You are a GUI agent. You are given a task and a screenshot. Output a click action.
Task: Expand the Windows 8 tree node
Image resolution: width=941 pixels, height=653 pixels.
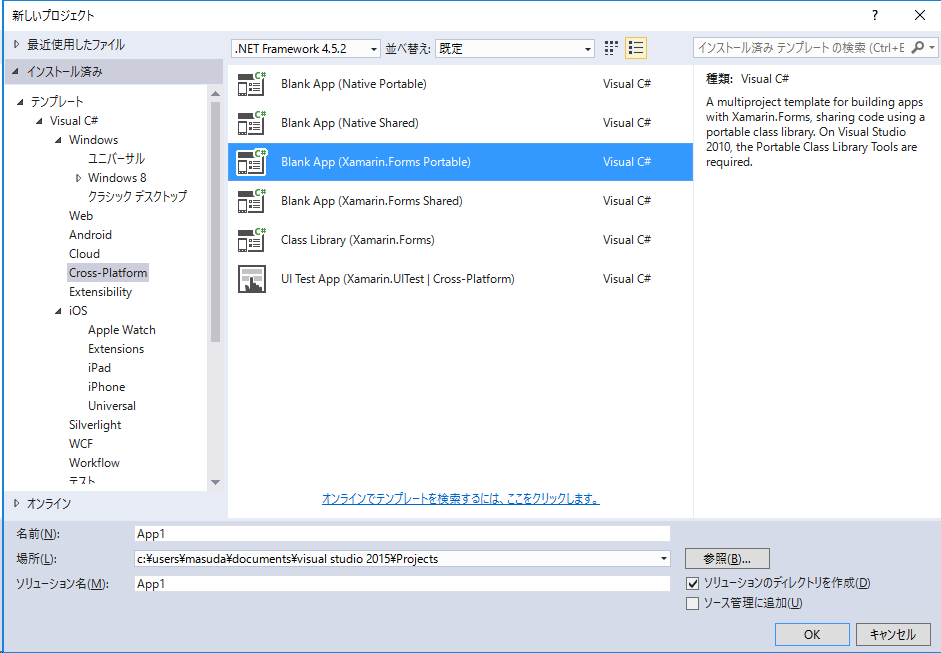click(x=78, y=178)
